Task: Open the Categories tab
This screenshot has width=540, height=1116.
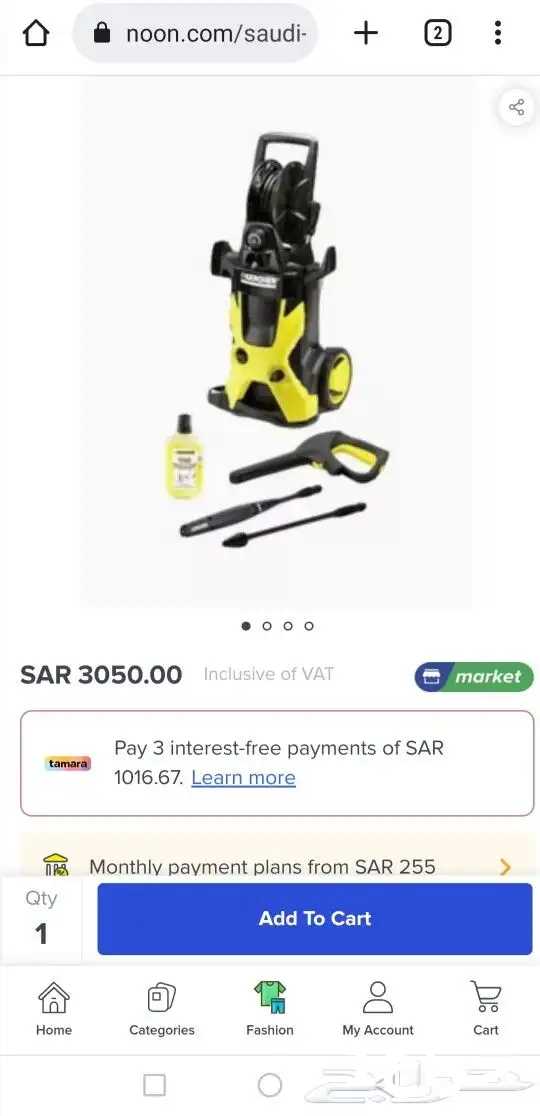Action: 162,1009
